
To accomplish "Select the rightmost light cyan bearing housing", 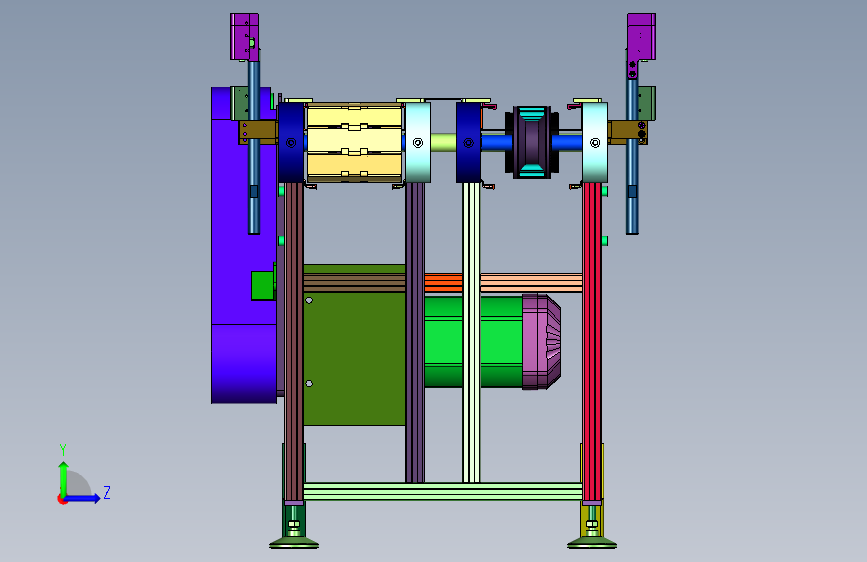I will click(595, 143).
